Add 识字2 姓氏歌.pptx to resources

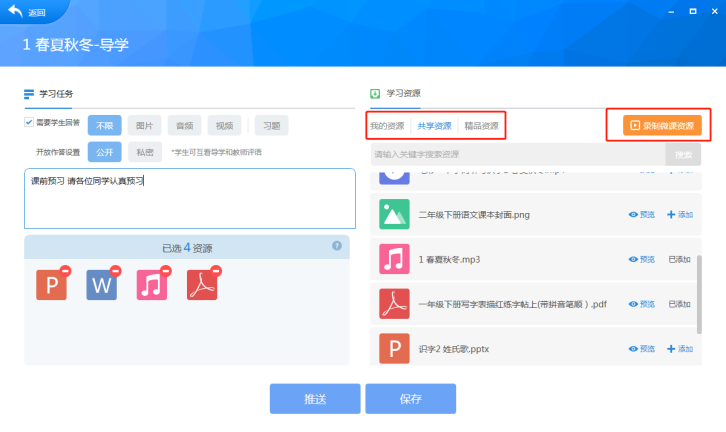[x=680, y=349]
